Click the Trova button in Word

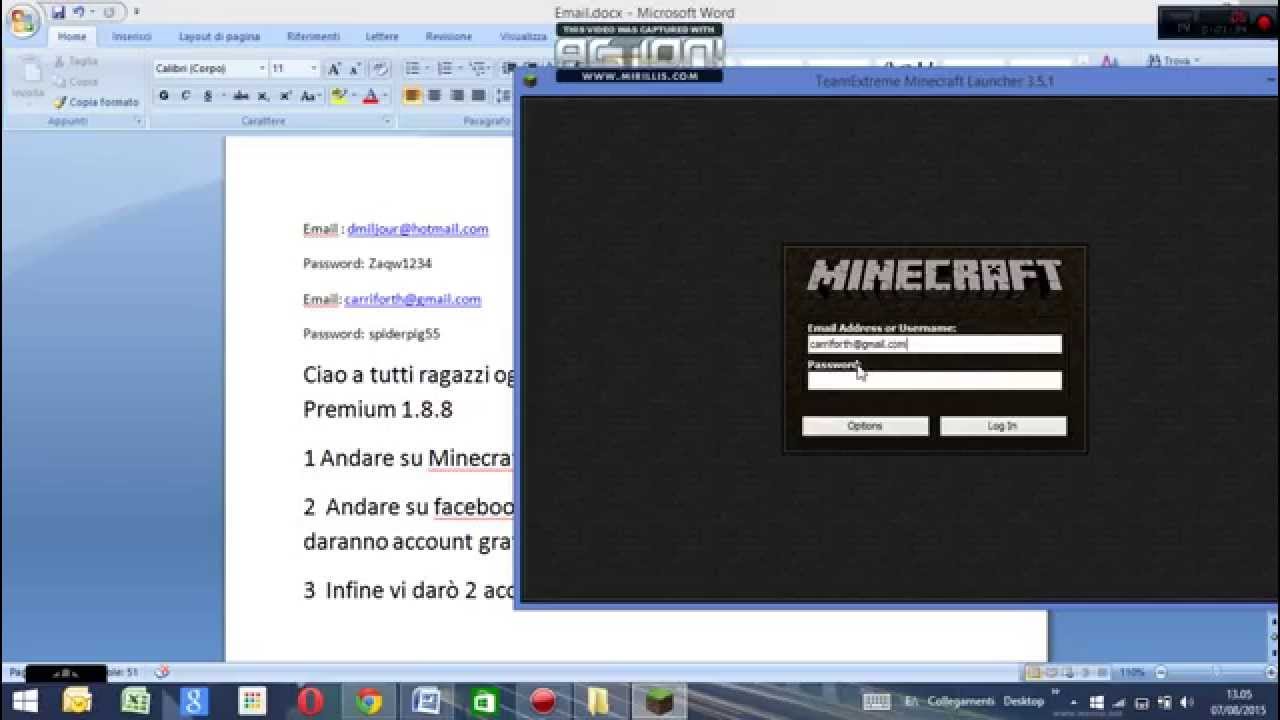point(1176,61)
